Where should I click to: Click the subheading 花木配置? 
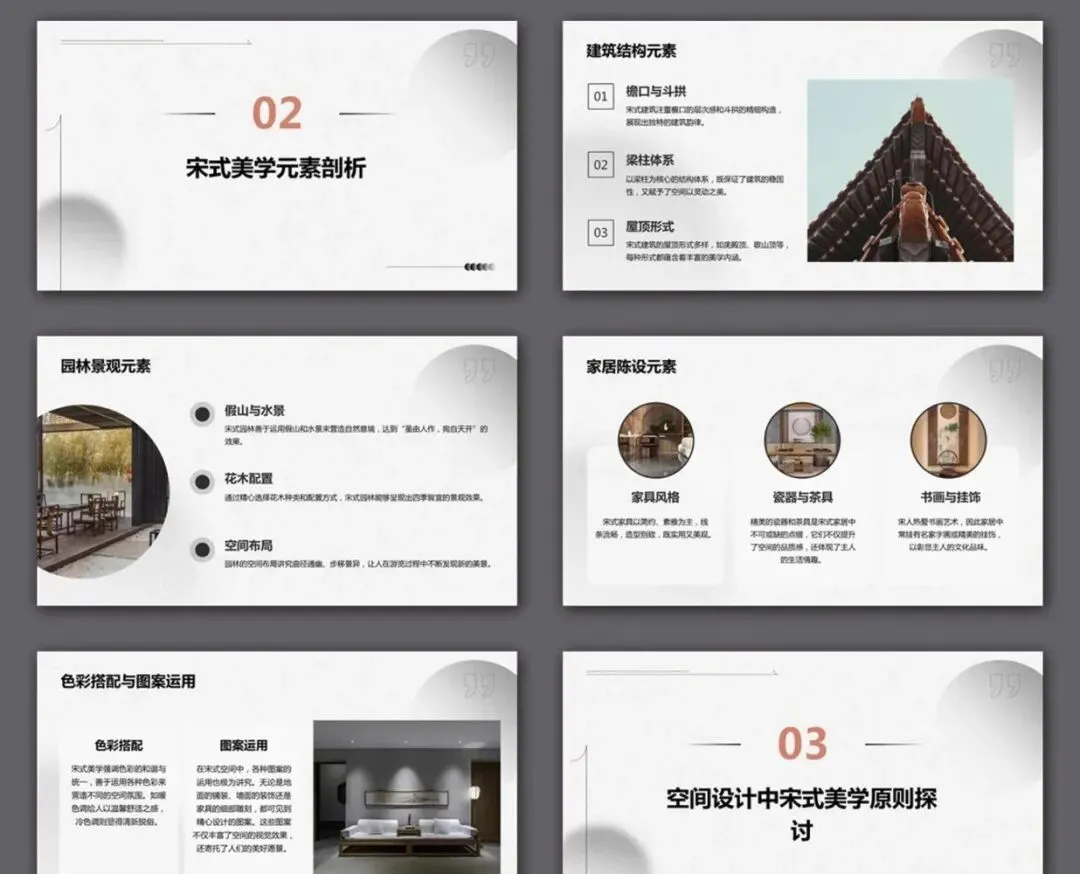pyautogui.click(x=248, y=478)
